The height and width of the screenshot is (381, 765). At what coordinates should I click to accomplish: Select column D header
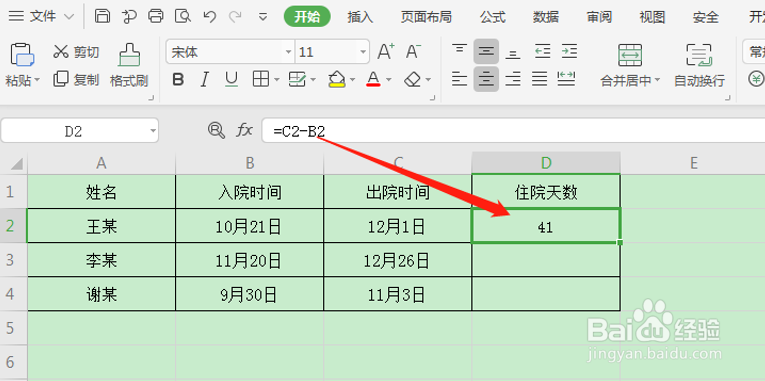[x=546, y=163]
